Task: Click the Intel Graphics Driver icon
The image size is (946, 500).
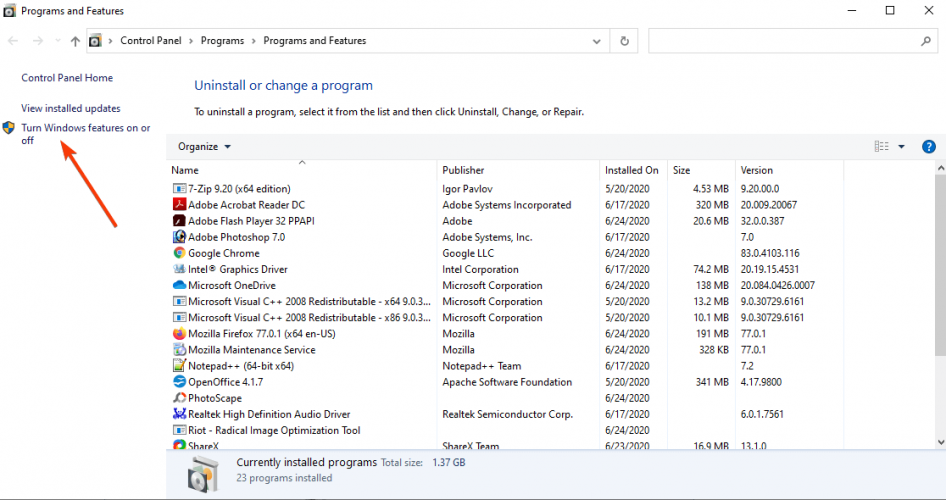Action: pyautogui.click(x=179, y=269)
